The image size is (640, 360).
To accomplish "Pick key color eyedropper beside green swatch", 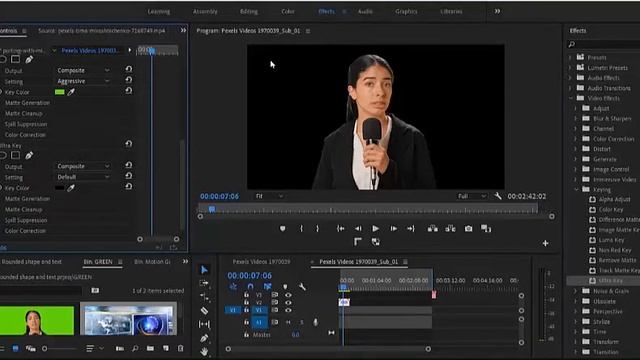I will 71,92.
